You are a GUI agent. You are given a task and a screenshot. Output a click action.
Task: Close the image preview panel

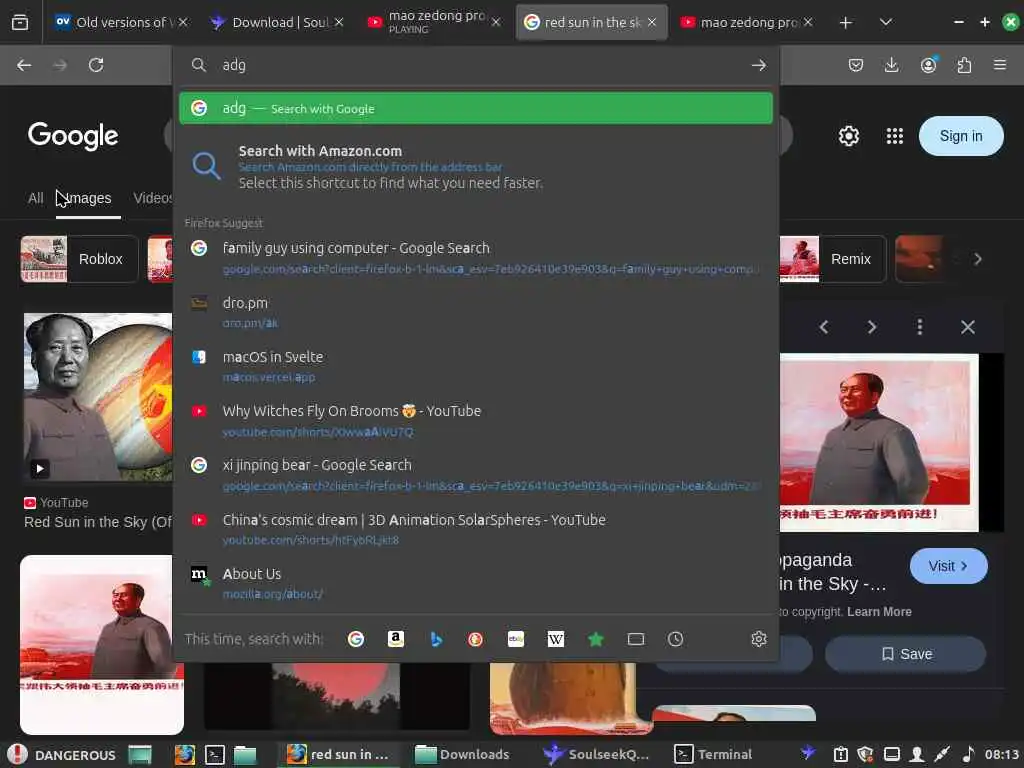click(x=968, y=327)
